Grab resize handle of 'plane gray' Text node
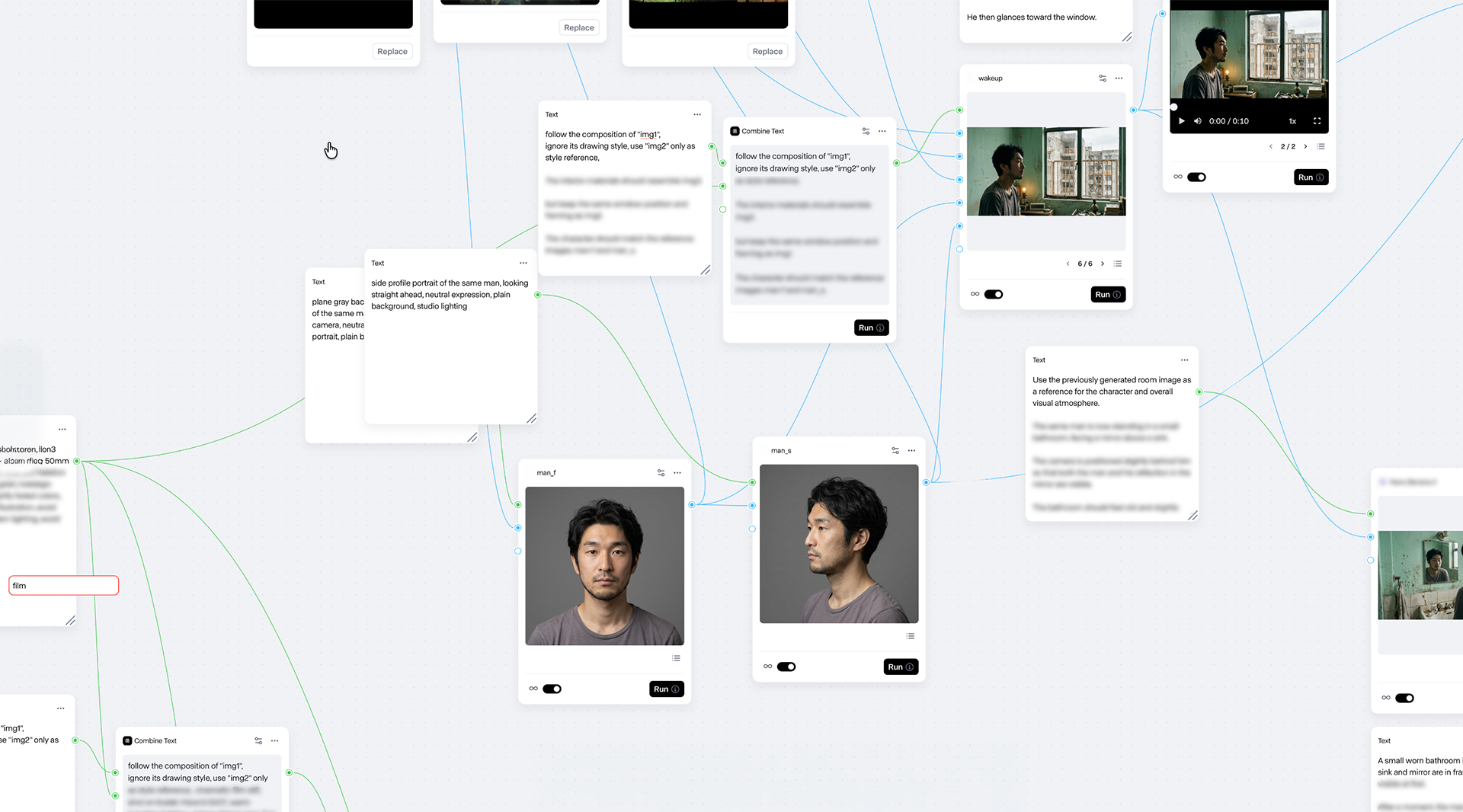The image size is (1463, 812). pos(472,437)
